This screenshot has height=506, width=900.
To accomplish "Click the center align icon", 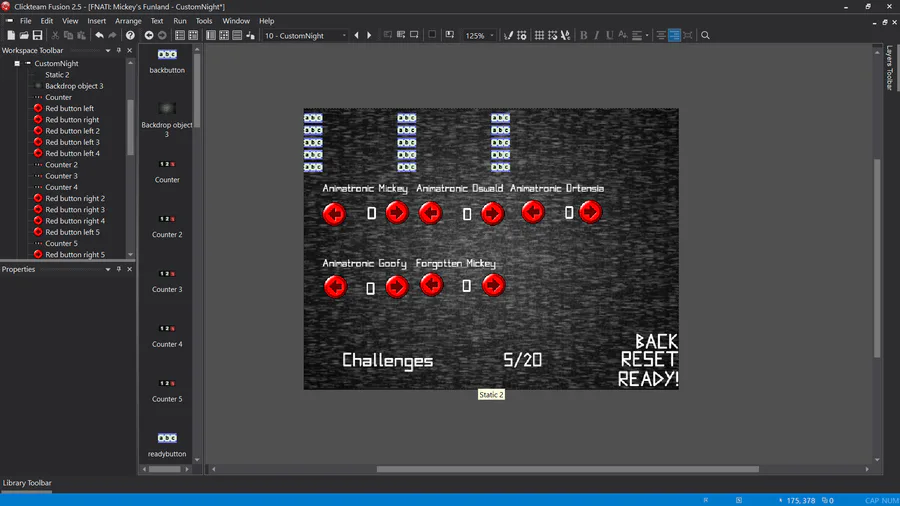I will 661,36.
